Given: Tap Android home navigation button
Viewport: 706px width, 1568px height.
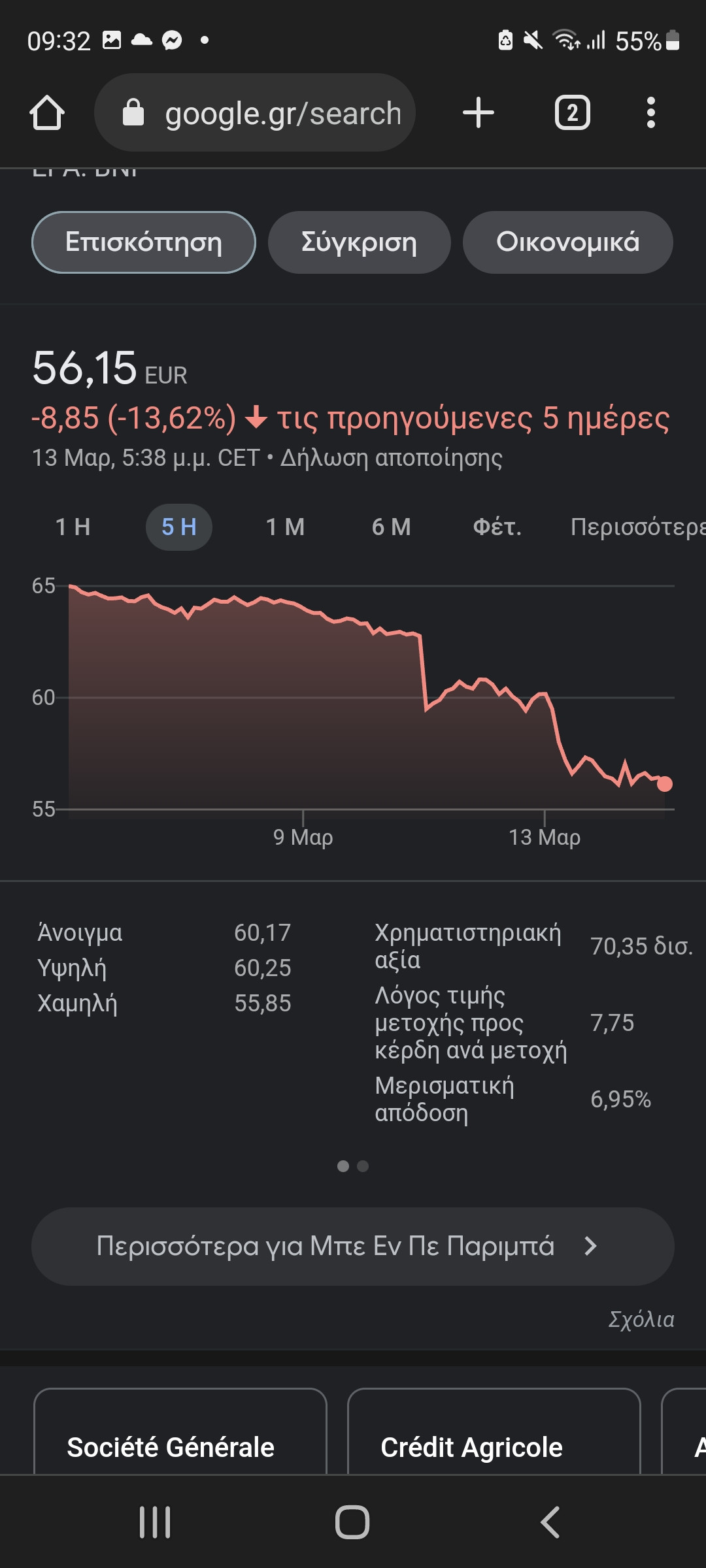Looking at the screenshot, I should point(352,1522).
